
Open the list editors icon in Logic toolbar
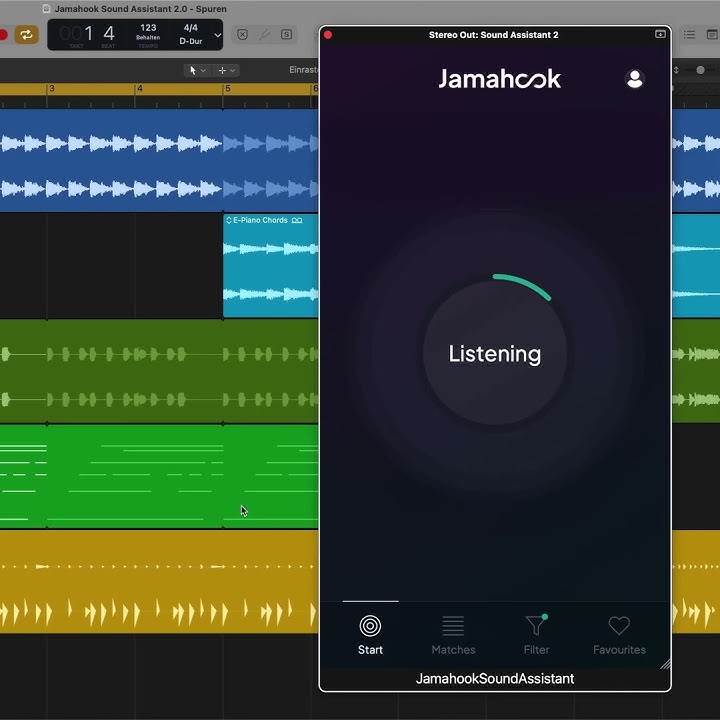[689, 35]
